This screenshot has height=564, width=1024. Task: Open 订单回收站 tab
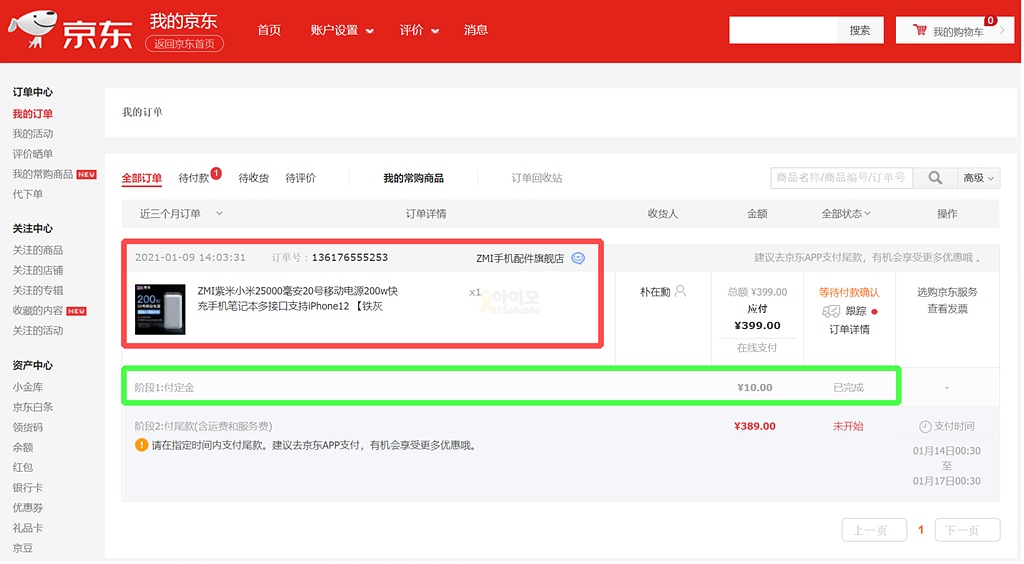pos(536,178)
